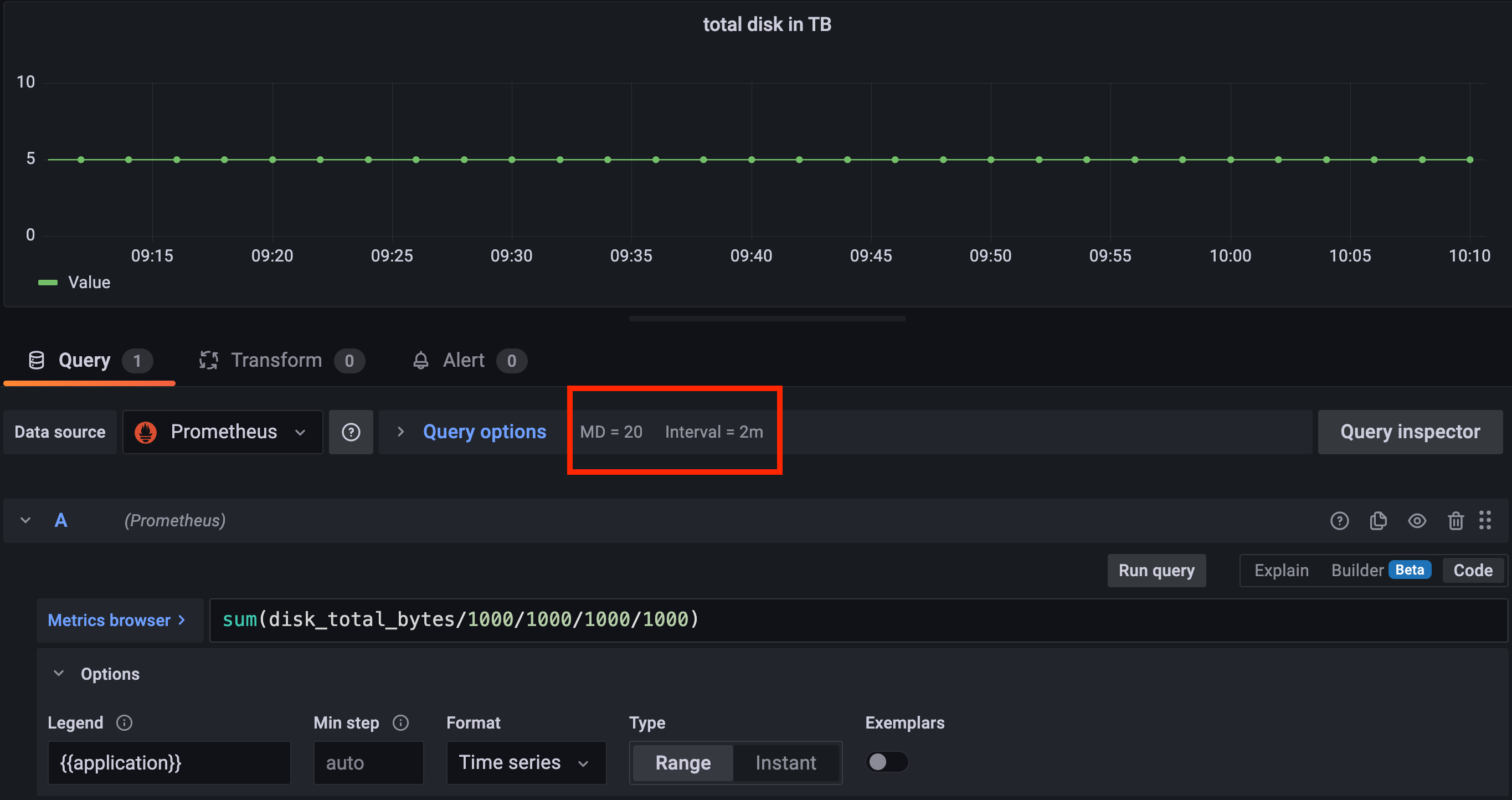1512x800 pixels.
Task: Click the Run query button
Action: point(1156,571)
